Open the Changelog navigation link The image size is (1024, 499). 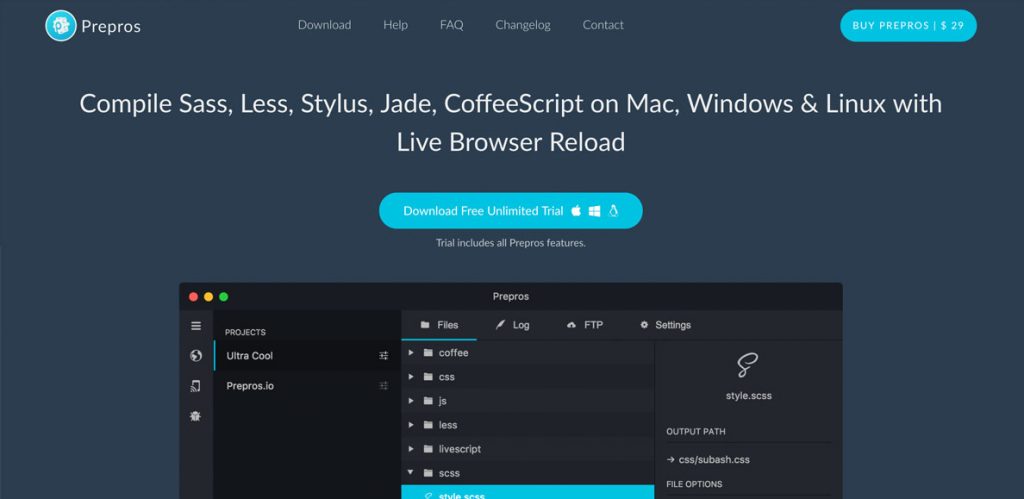[522, 25]
